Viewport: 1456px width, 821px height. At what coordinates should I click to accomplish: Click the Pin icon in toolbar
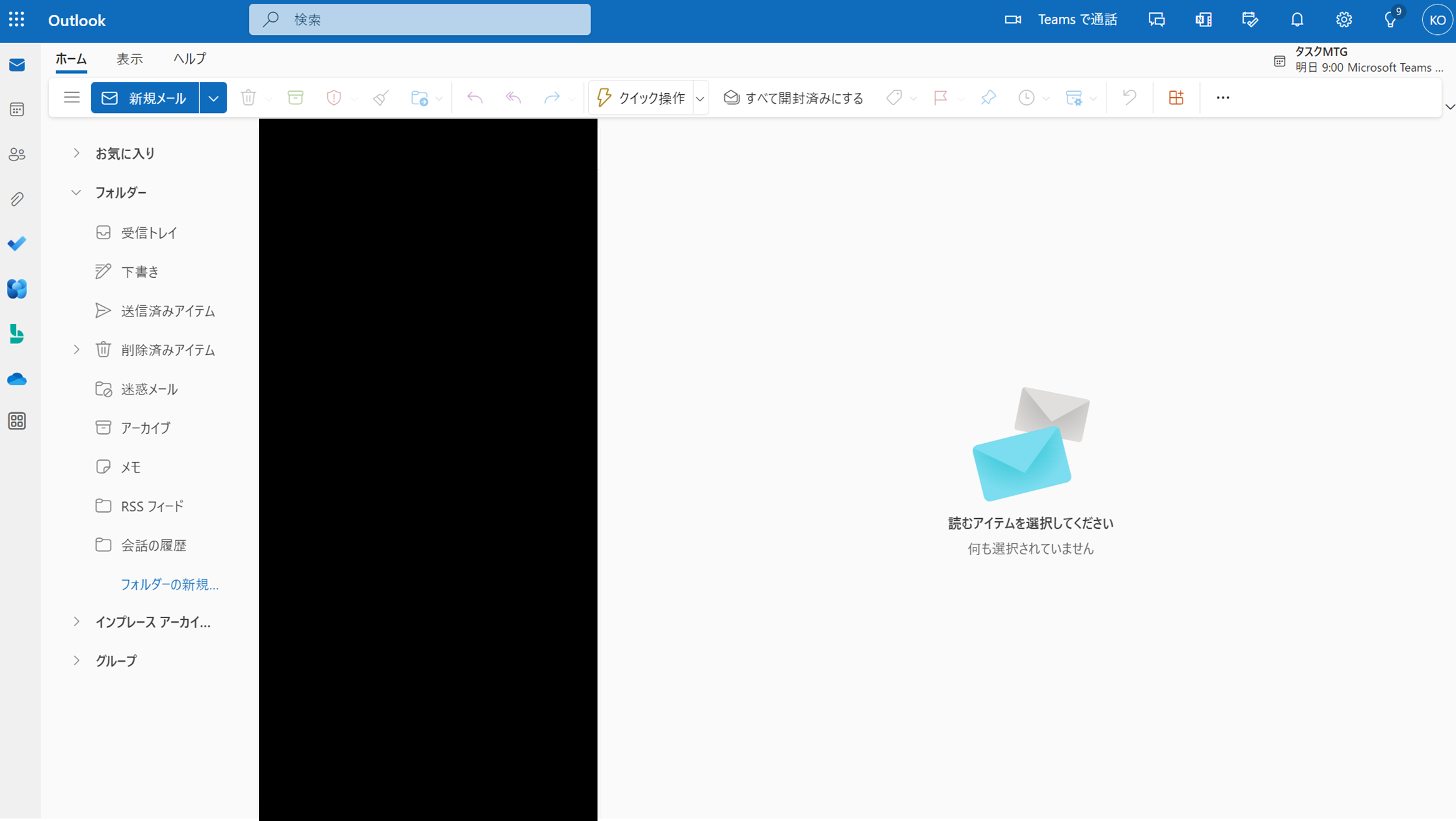click(988, 97)
